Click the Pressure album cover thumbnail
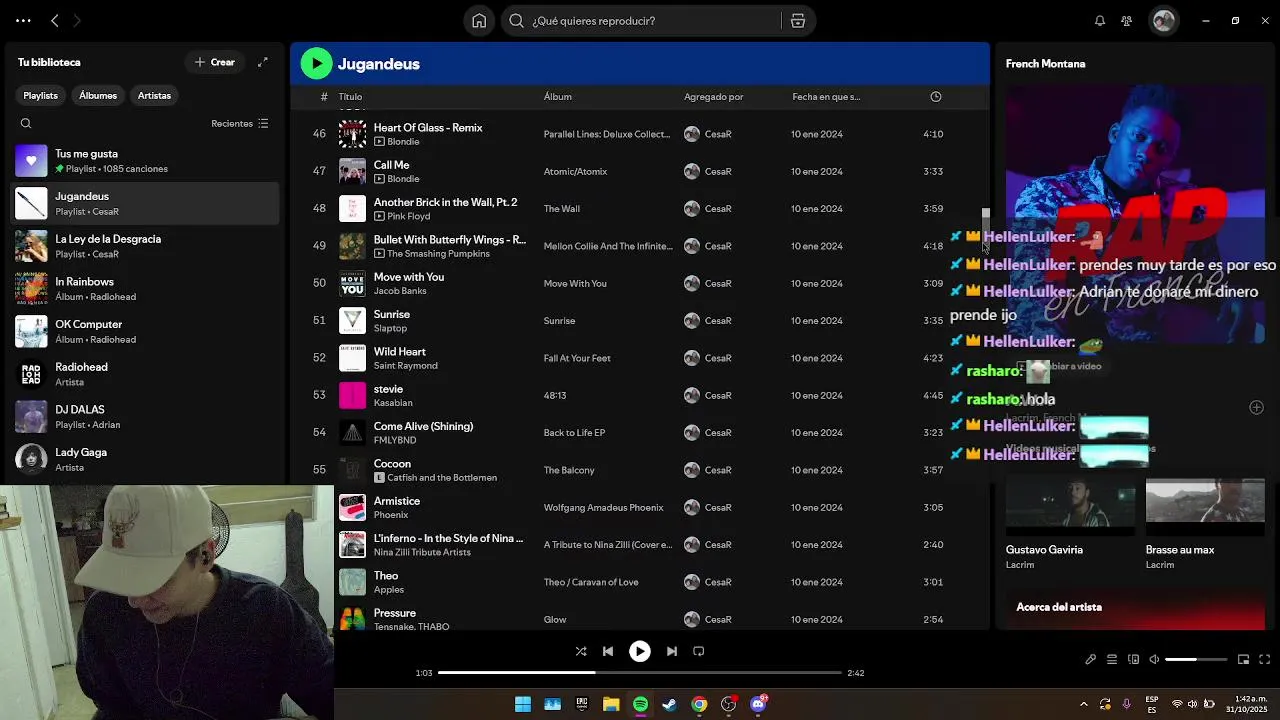This screenshot has width=1280, height=720. 352,619
